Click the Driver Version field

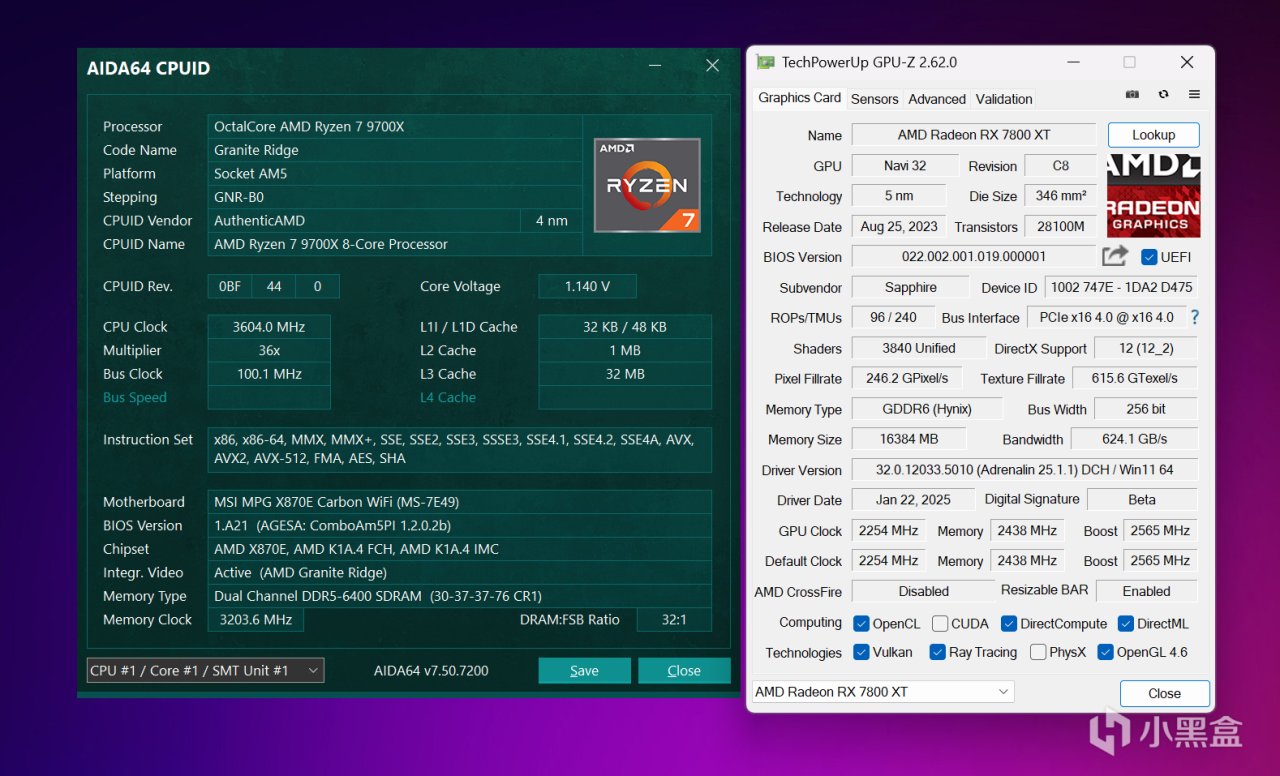pyautogui.click(x=1024, y=470)
